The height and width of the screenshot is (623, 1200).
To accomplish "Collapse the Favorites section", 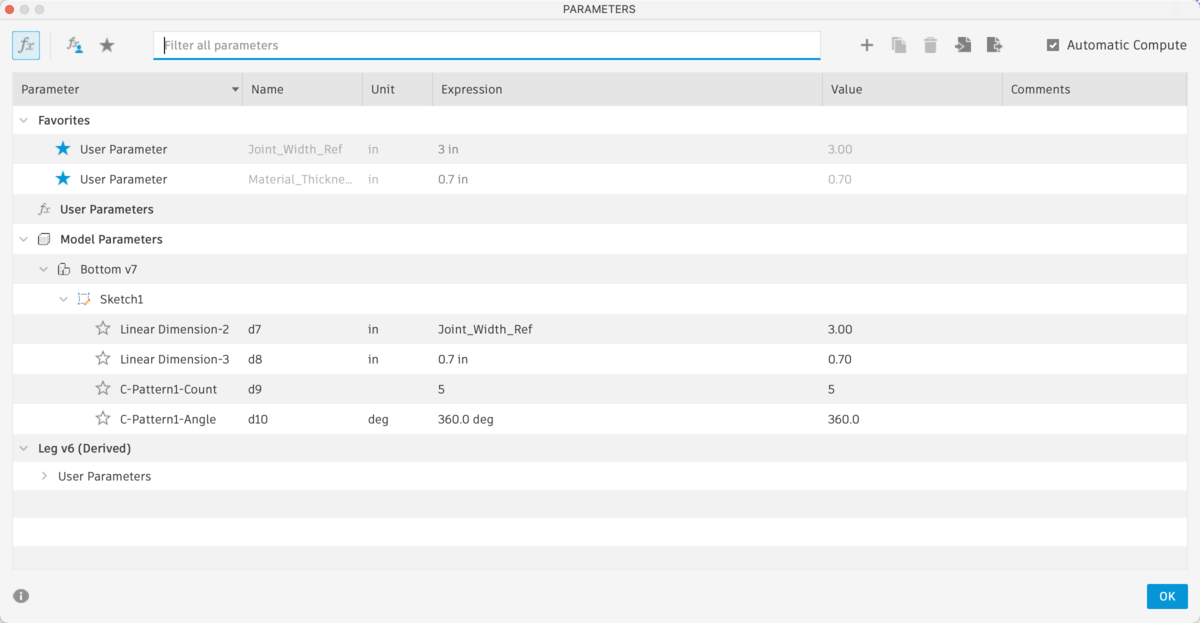I will pos(23,120).
